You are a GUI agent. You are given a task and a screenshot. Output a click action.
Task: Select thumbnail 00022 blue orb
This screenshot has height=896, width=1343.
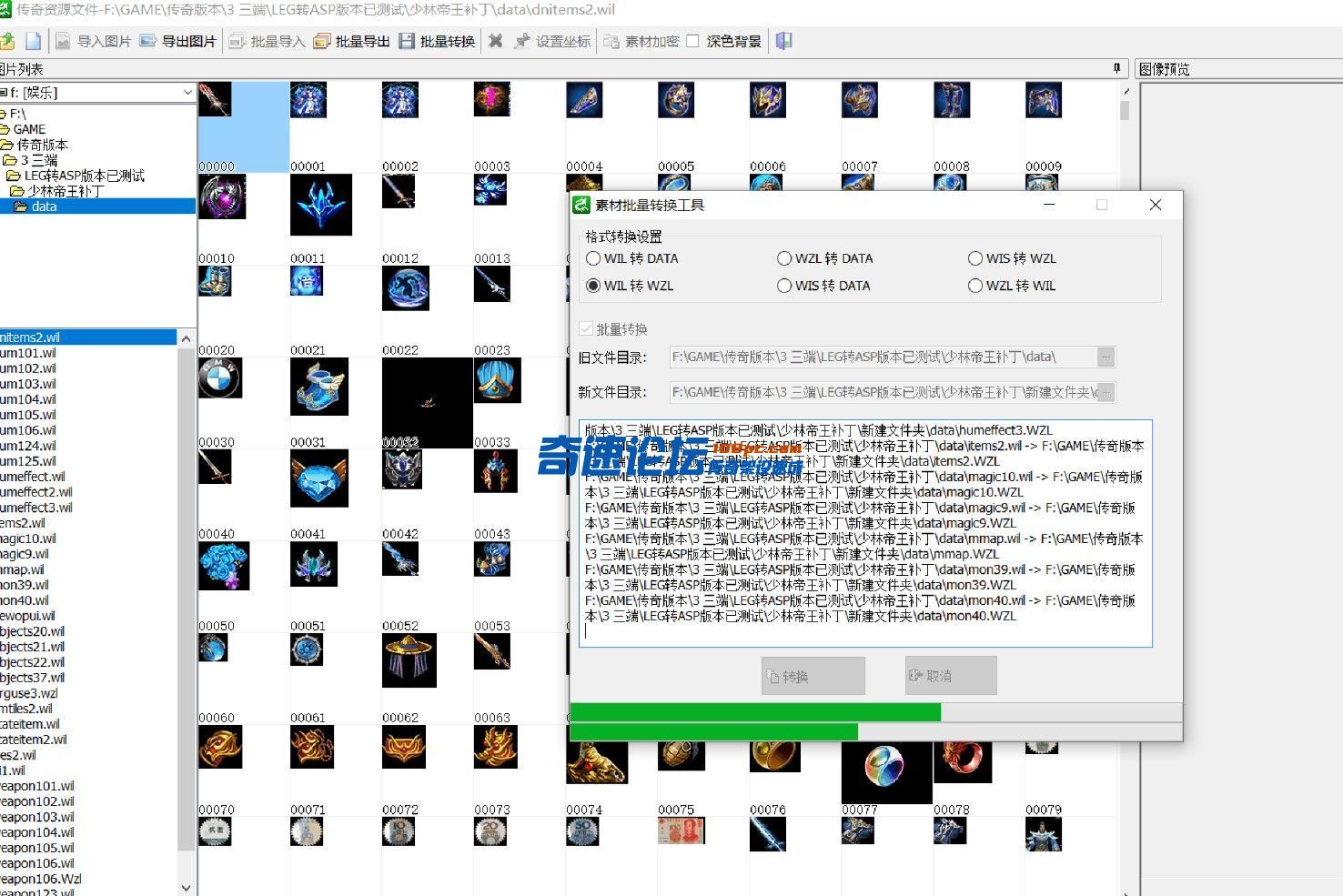406,288
